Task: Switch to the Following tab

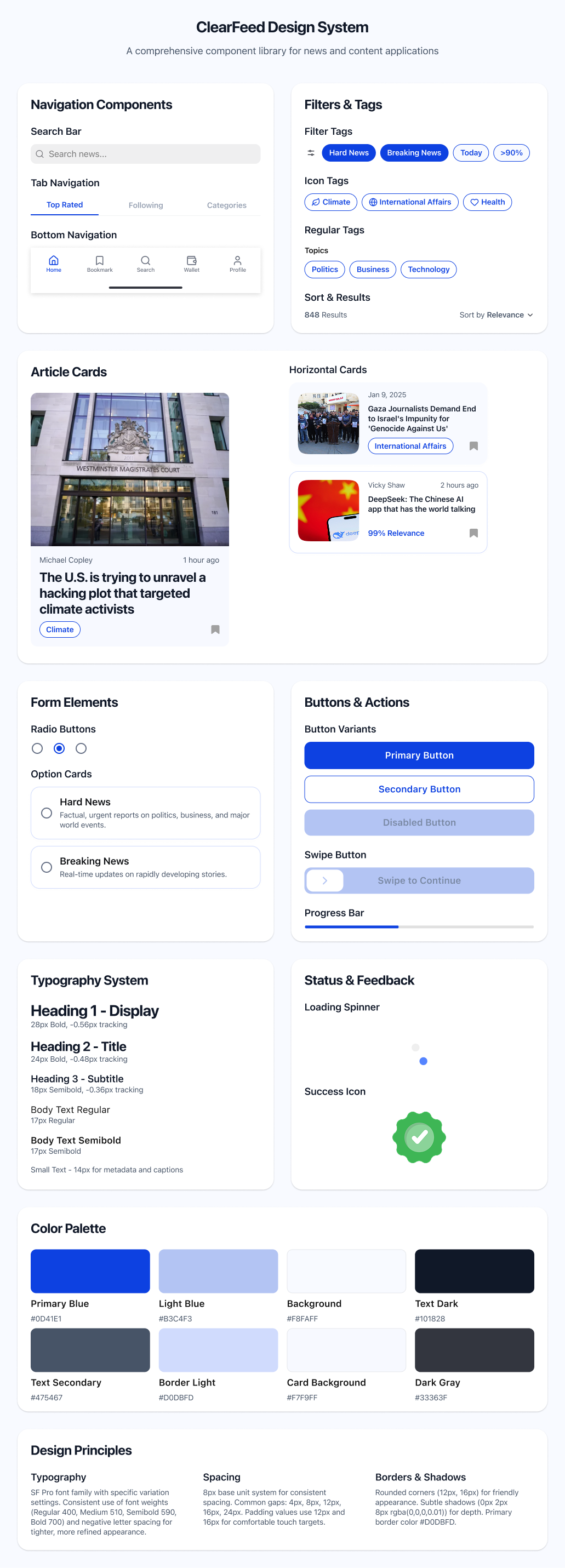Action: [x=146, y=205]
